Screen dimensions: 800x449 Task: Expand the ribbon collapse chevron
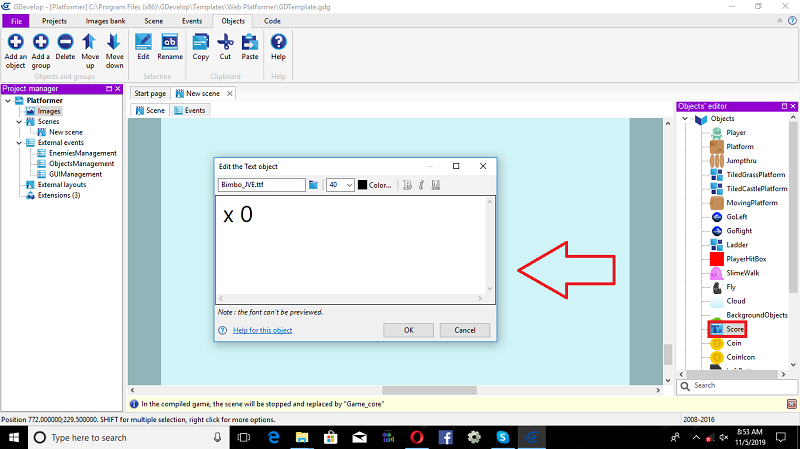pyautogui.click(x=780, y=21)
